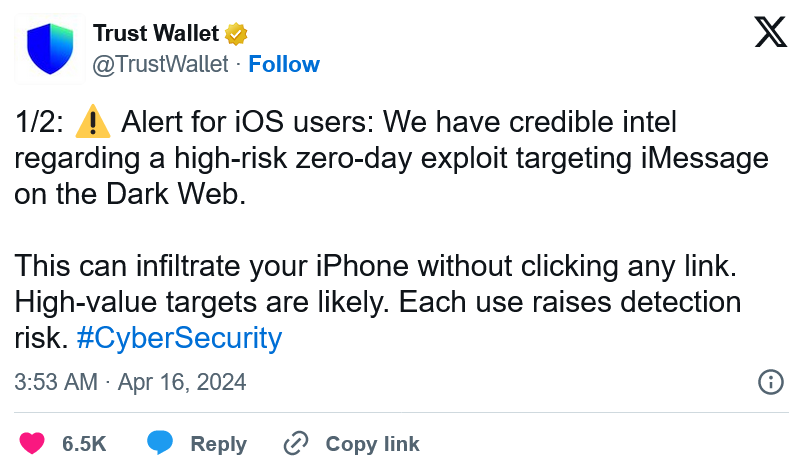
Task: Click the gold verified badge
Action: (x=235, y=34)
